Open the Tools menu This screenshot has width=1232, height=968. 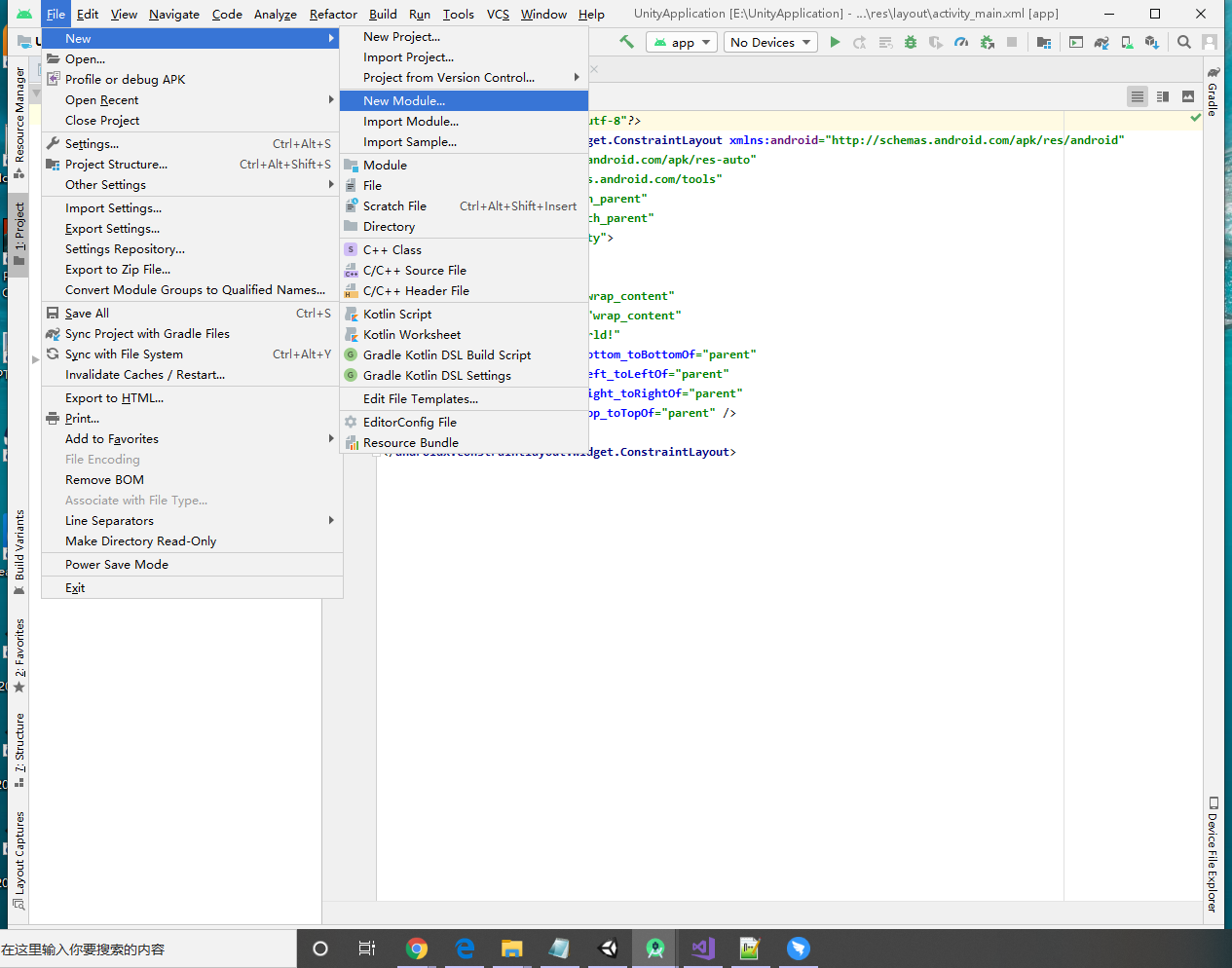[458, 14]
